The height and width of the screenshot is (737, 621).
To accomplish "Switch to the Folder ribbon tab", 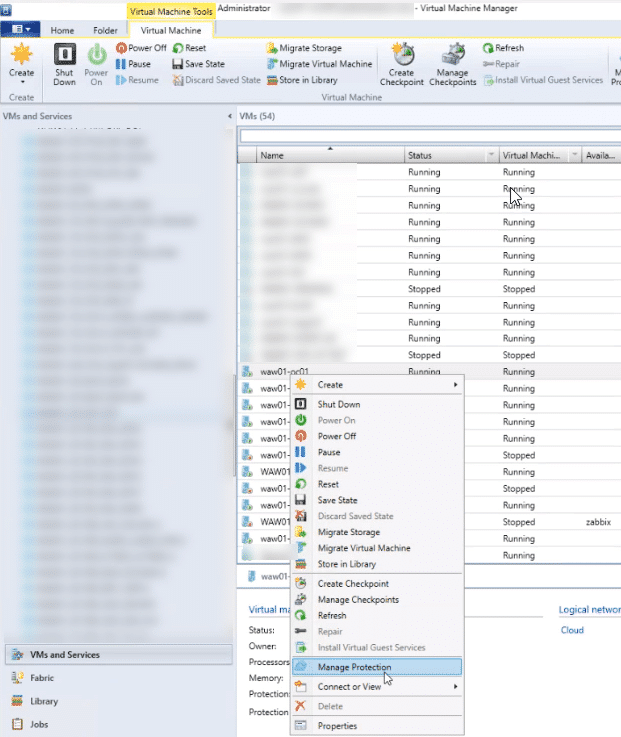I will pyautogui.click(x=105, y=31).
